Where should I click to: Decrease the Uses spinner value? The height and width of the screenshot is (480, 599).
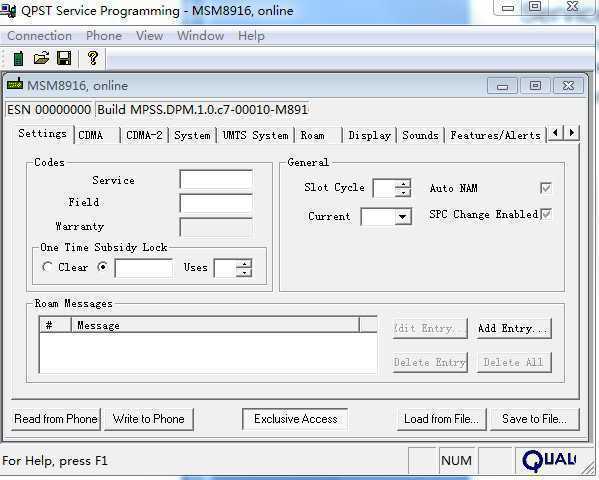[x=244, y=272]
